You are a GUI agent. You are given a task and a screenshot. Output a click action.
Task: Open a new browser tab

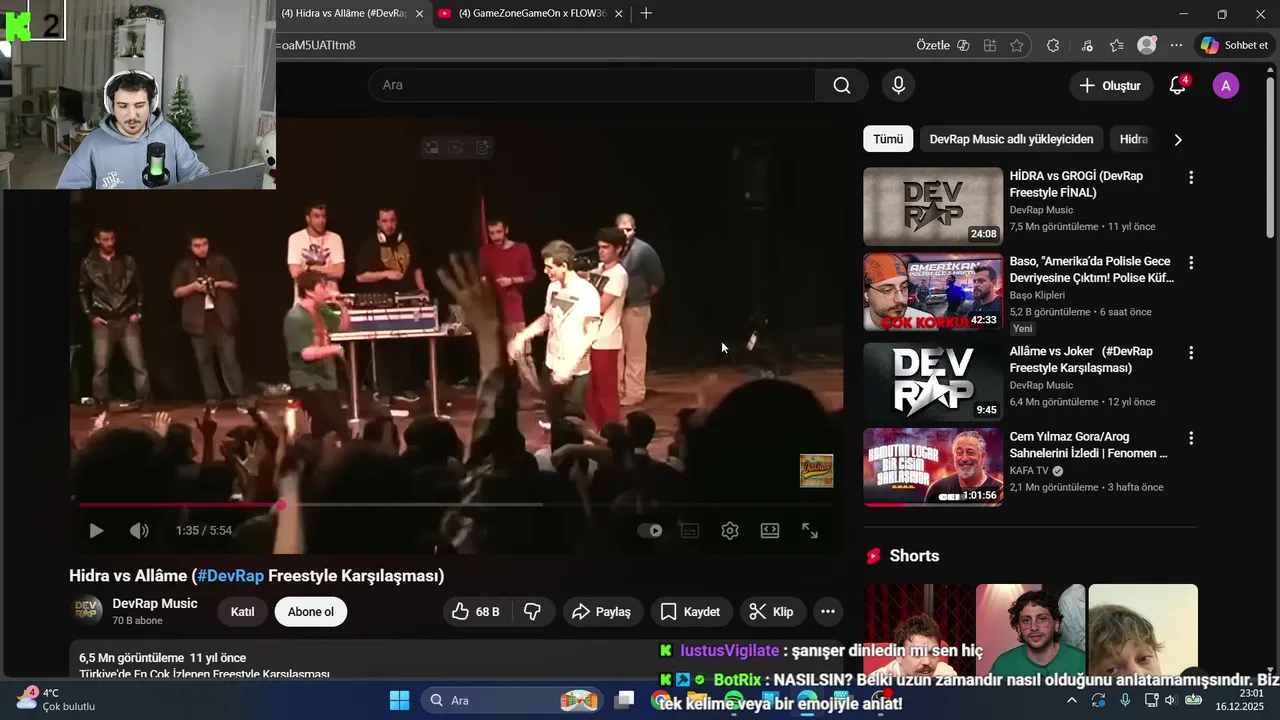pyautogui.click(x=646, y=13)
